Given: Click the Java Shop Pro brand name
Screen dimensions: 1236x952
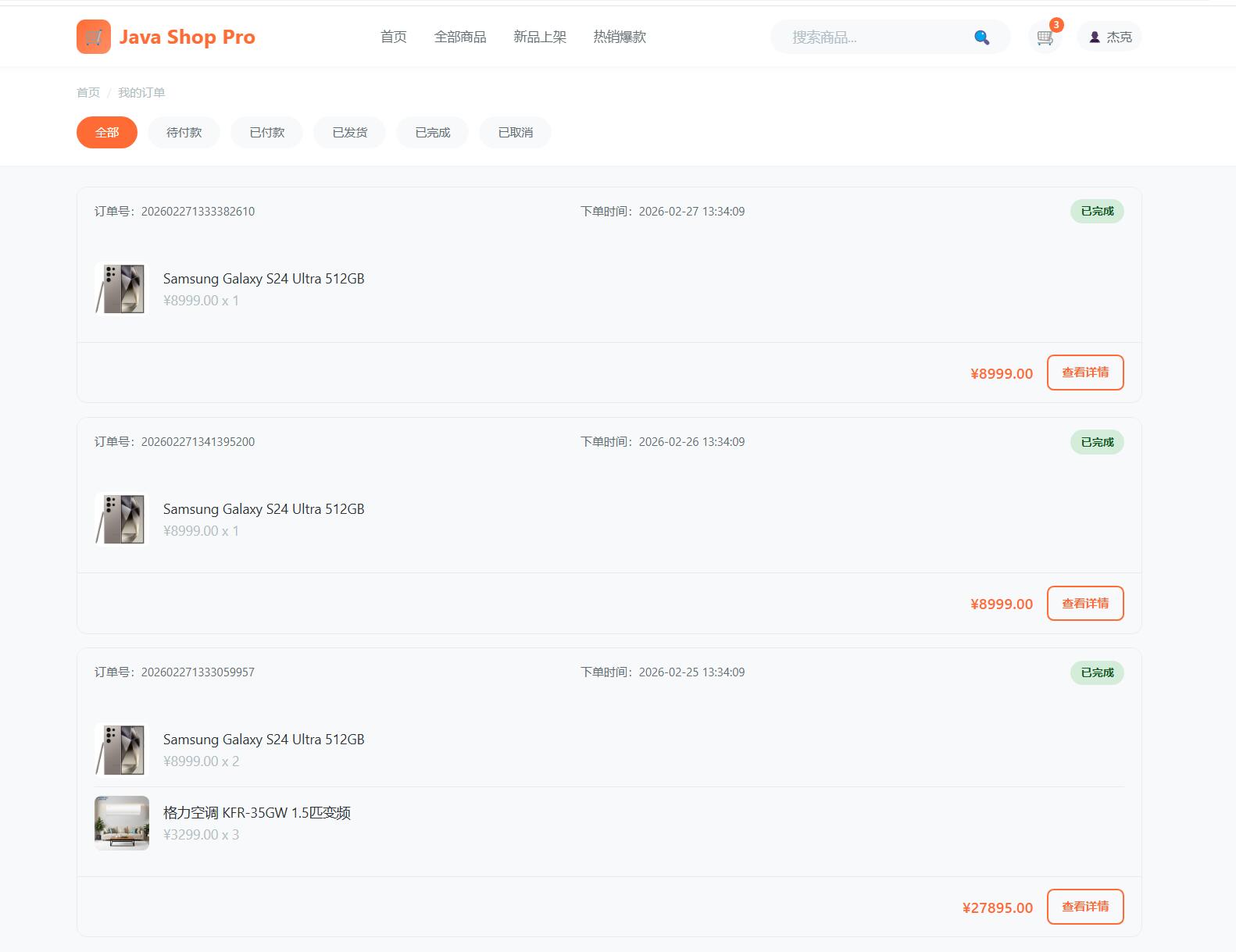Looking at the screenshot, I should [x=187, y=37].
